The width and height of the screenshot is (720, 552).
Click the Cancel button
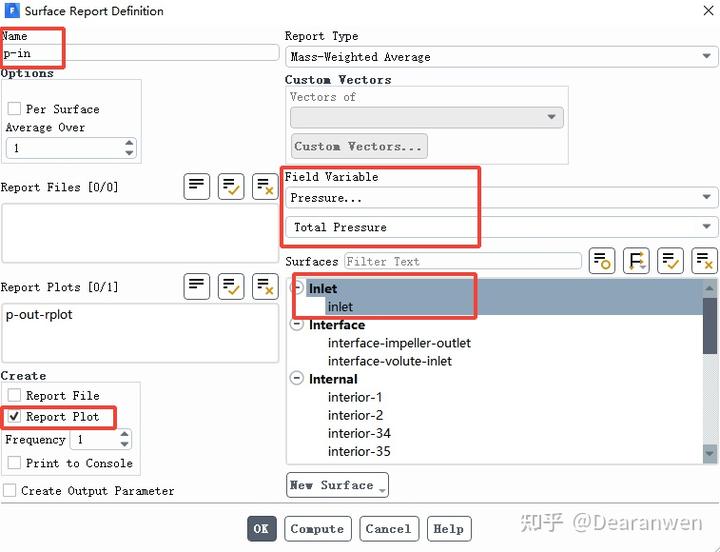pos(389,529)
